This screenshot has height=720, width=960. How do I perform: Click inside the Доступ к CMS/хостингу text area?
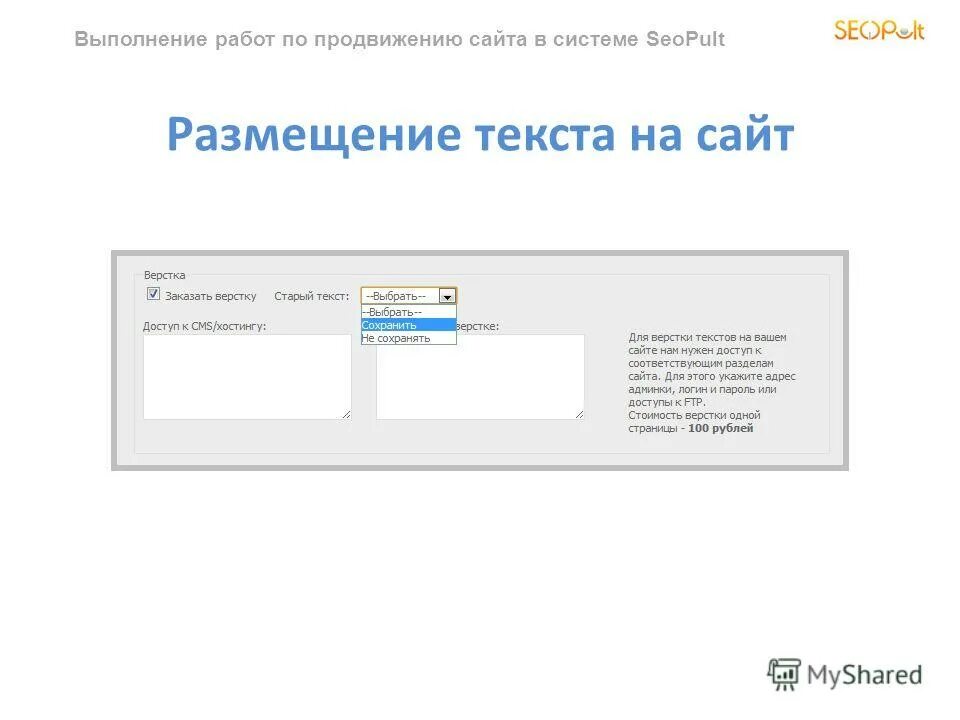coord(245,375)
